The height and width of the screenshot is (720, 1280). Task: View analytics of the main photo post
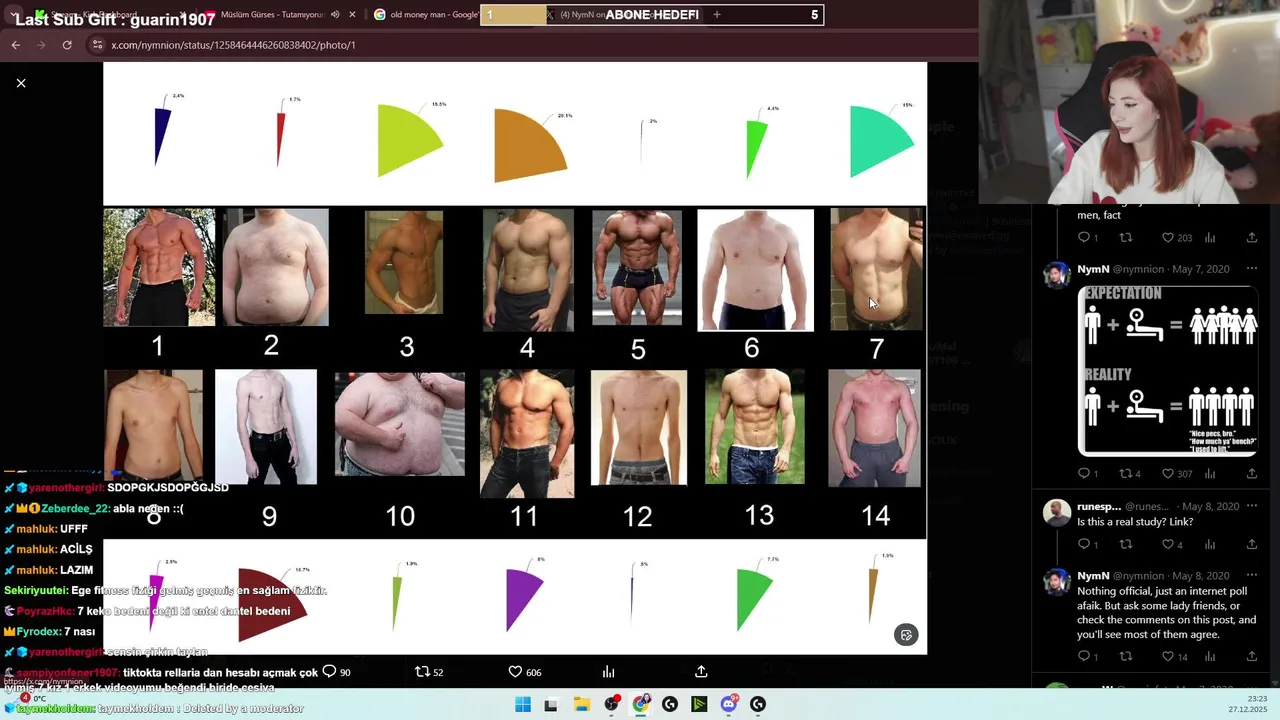[x=608, y=672]
